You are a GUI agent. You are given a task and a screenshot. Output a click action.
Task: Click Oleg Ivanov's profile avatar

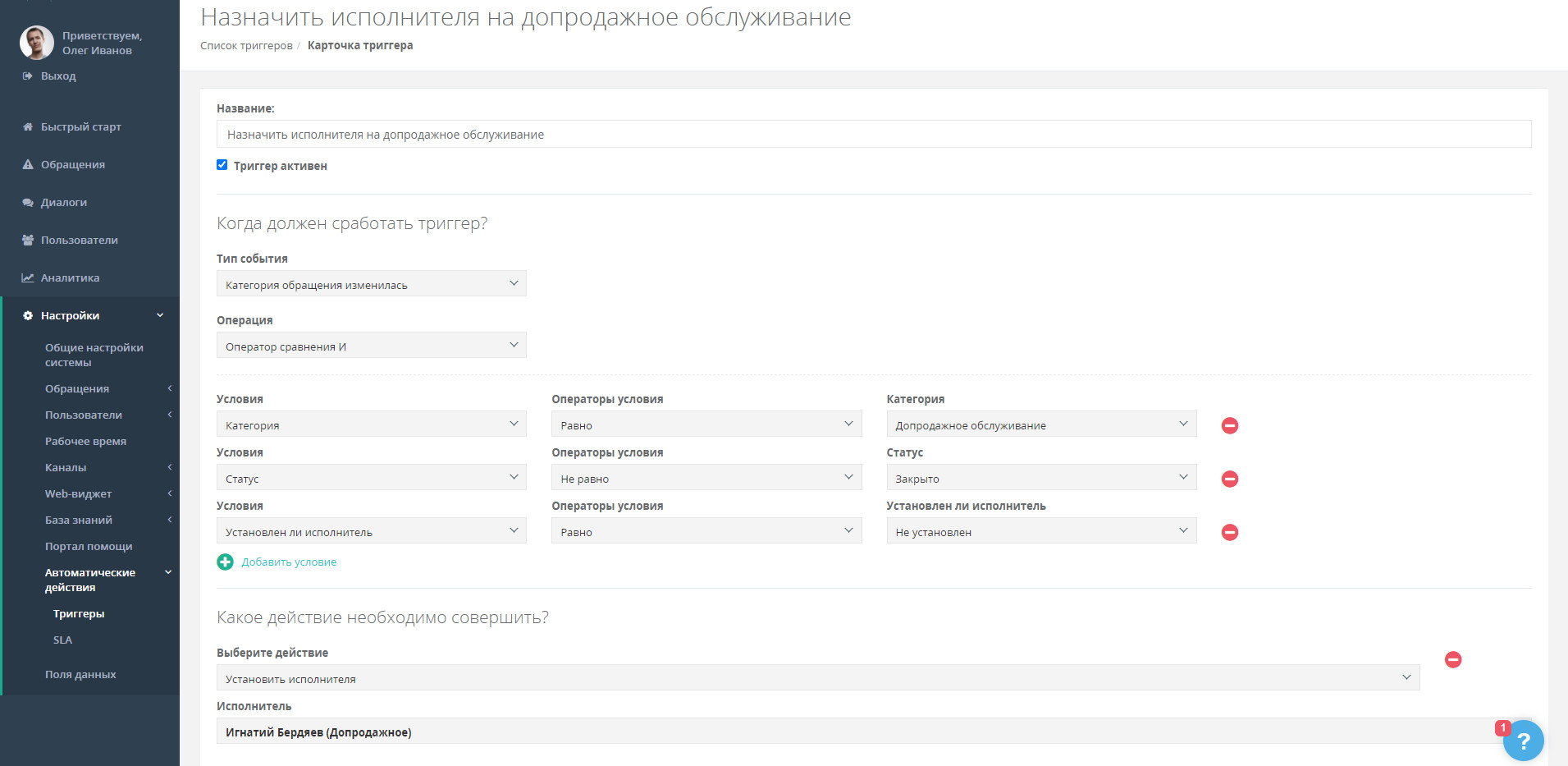pyautogui.click(x=36, y=43)
